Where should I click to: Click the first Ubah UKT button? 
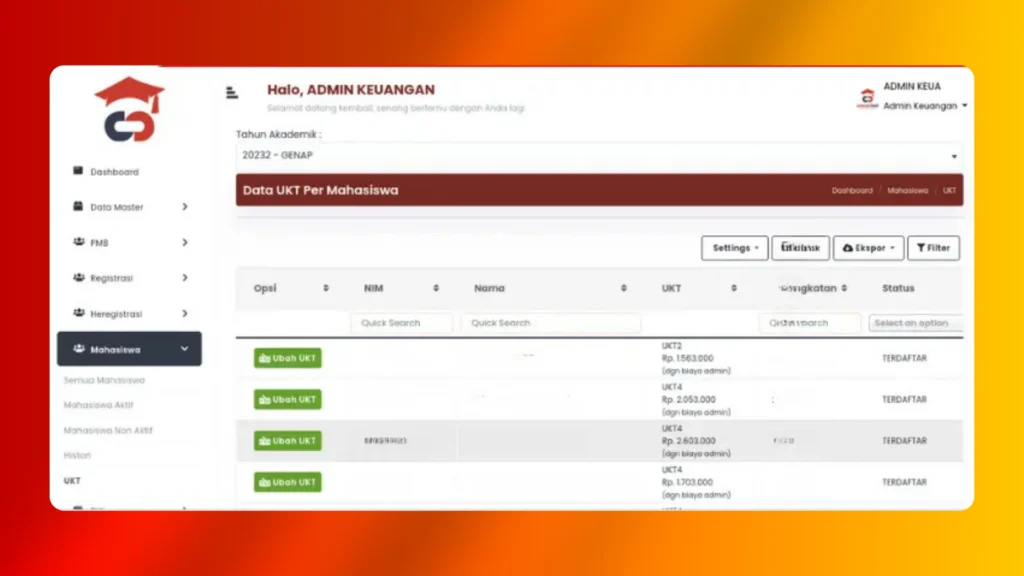tap(287, 358)
